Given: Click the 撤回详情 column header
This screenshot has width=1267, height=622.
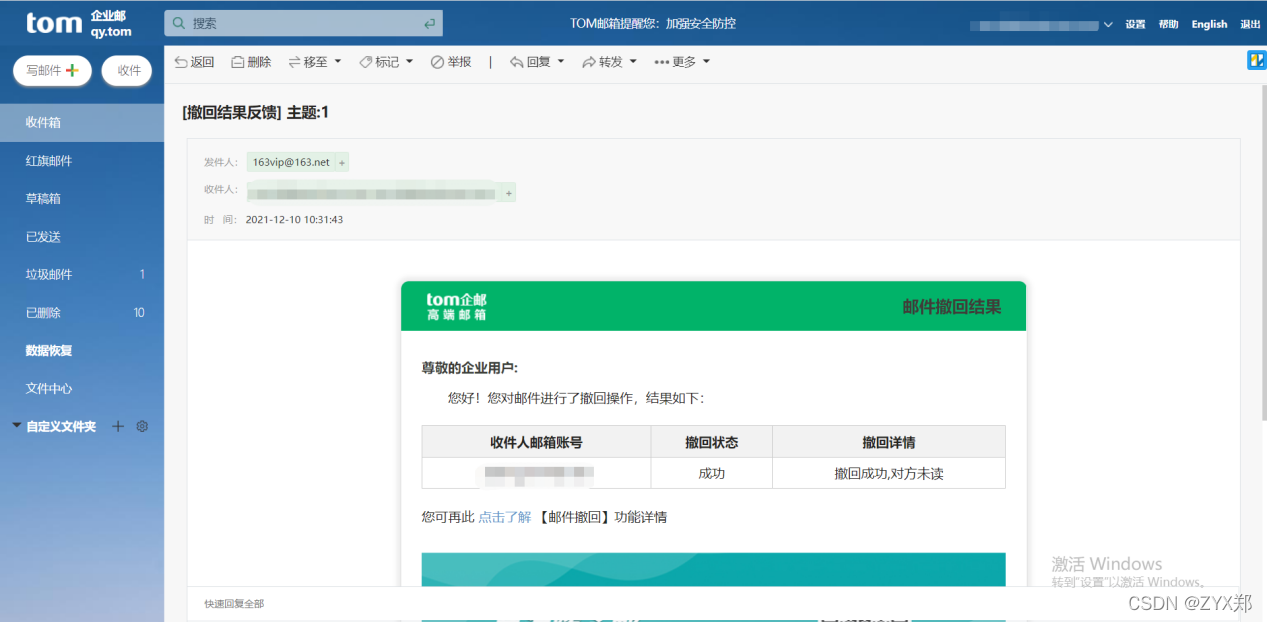Looking at the screenshot, I should 889,442.
